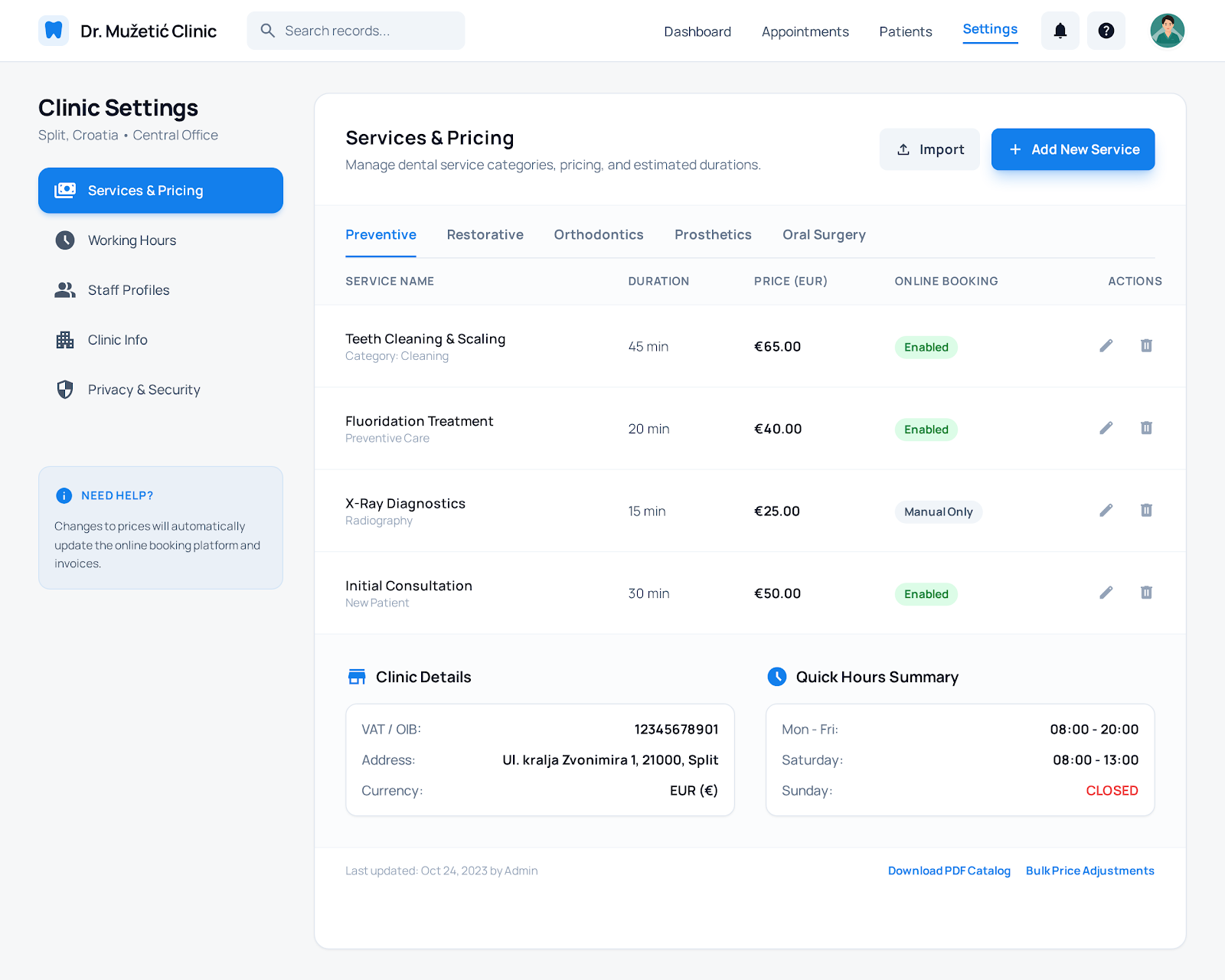The image size is (1225, 980).
Task: Delete the X-Ray Diagnostics service
Action: coord(1145,511)
